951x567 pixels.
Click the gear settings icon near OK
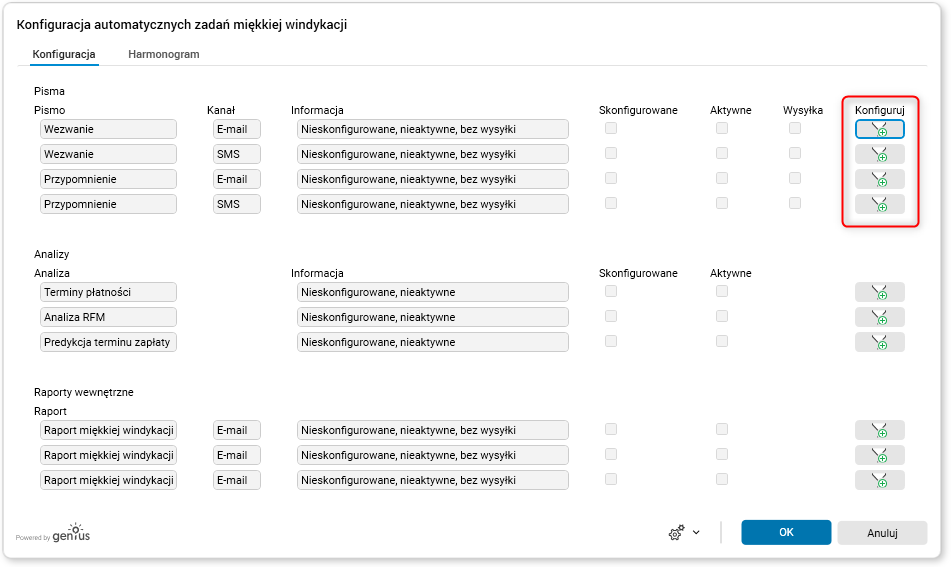click(676, 532)
